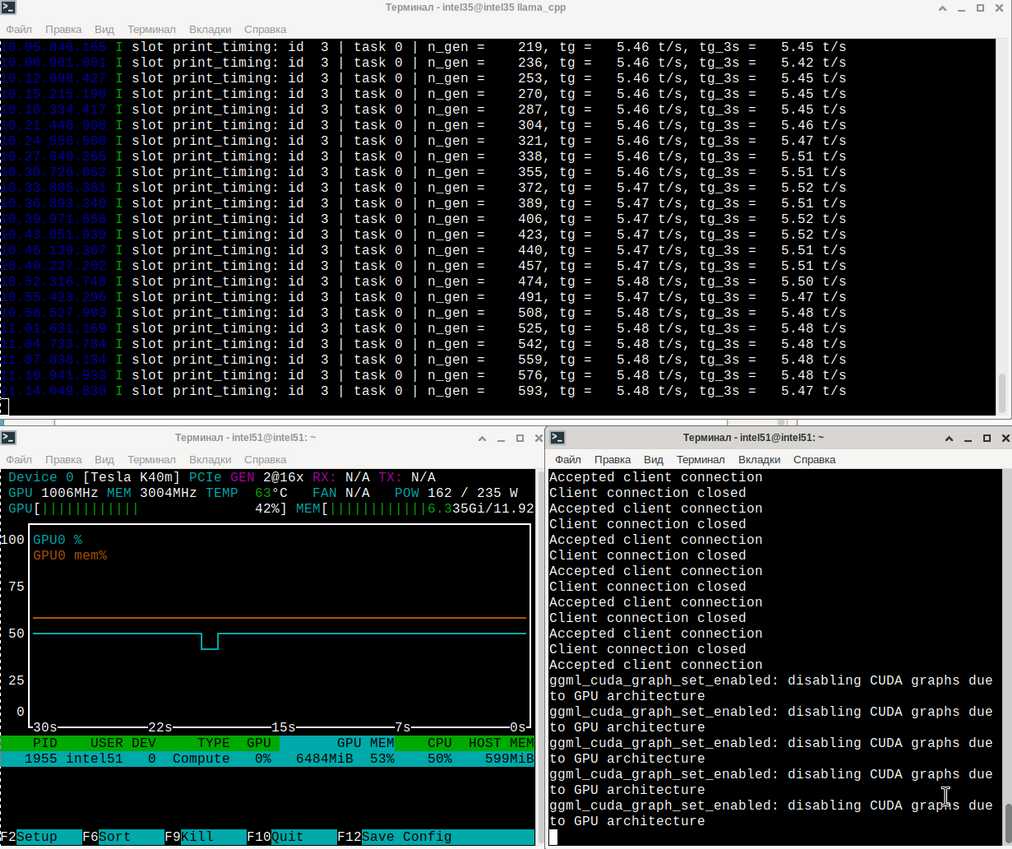The image size is (1012, 849).
Task: Open Вид menu in llama_cpp terminal window
Action: pyautogui.click(x=104, y=29)
